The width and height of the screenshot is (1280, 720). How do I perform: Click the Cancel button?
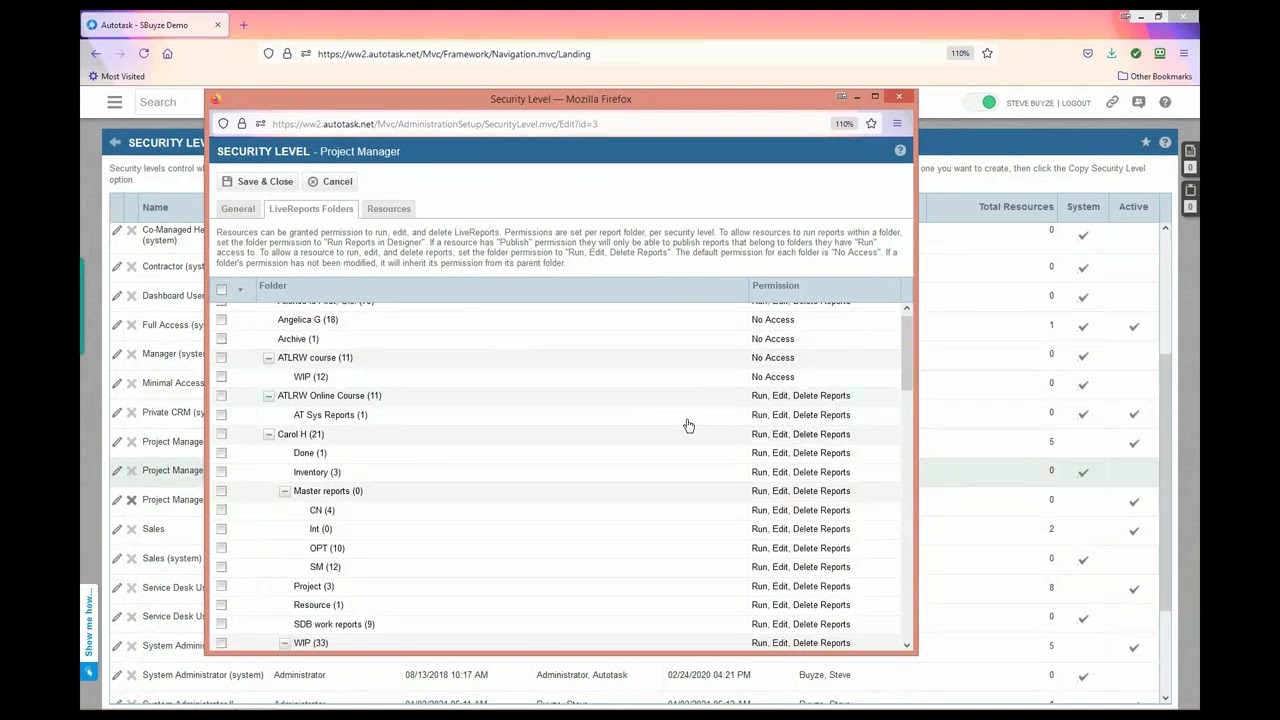(x=330, y=181)
